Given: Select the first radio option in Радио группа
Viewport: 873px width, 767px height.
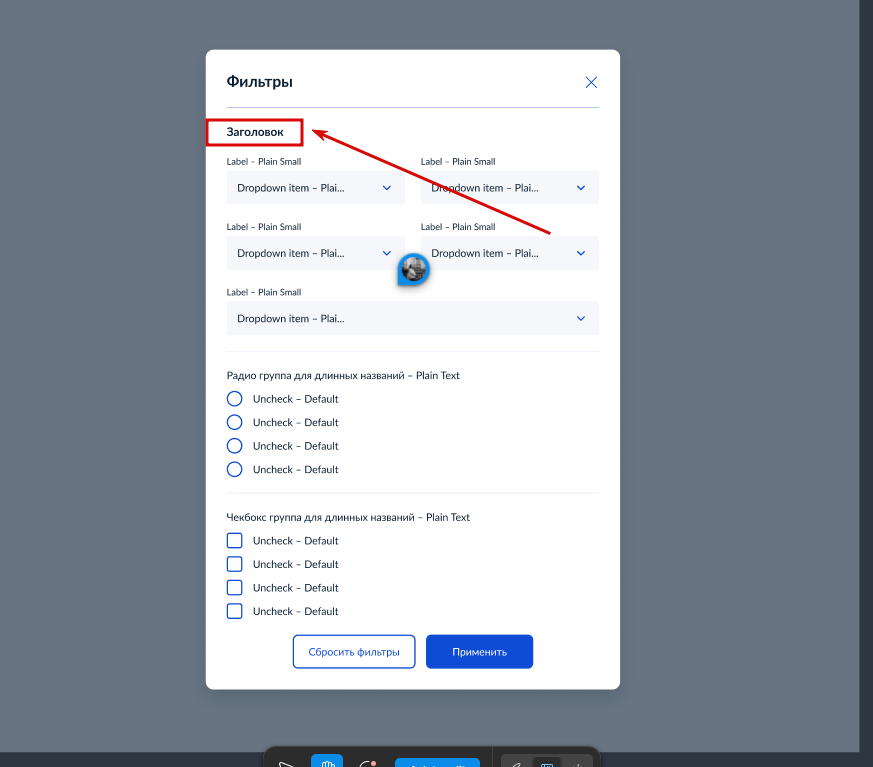Looking at the screenshot, I should tap(234, 399).
